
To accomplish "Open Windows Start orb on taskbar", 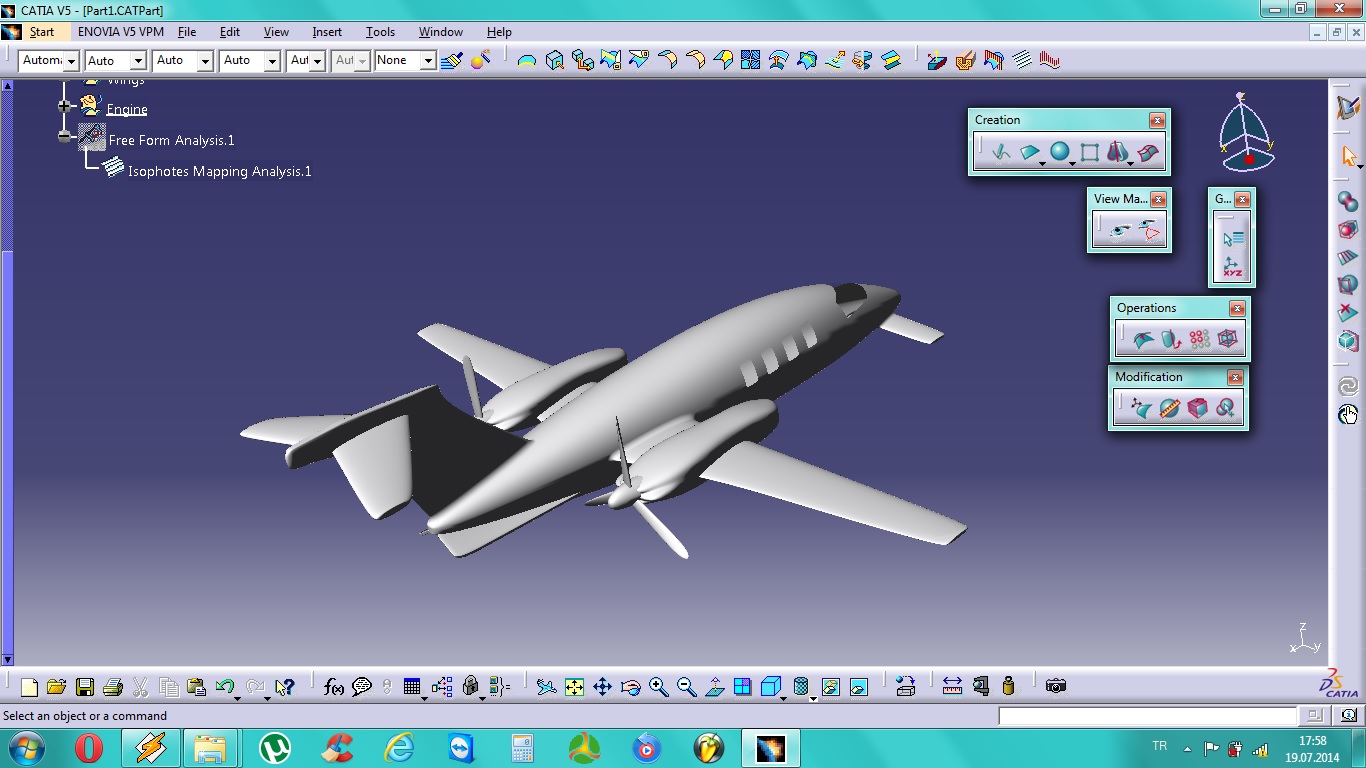I will [27, 748].
